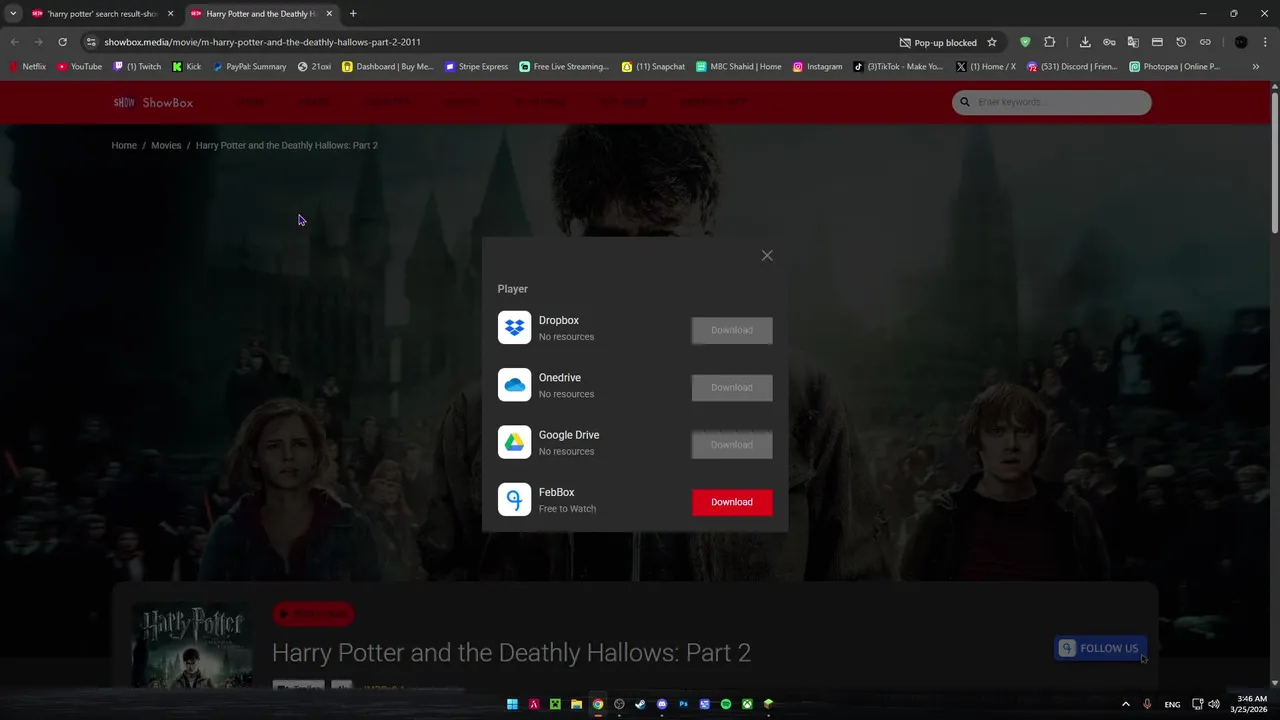Bookmark this page with star icon
Screen dimensions: 1280x720
(x=992, y=42)
